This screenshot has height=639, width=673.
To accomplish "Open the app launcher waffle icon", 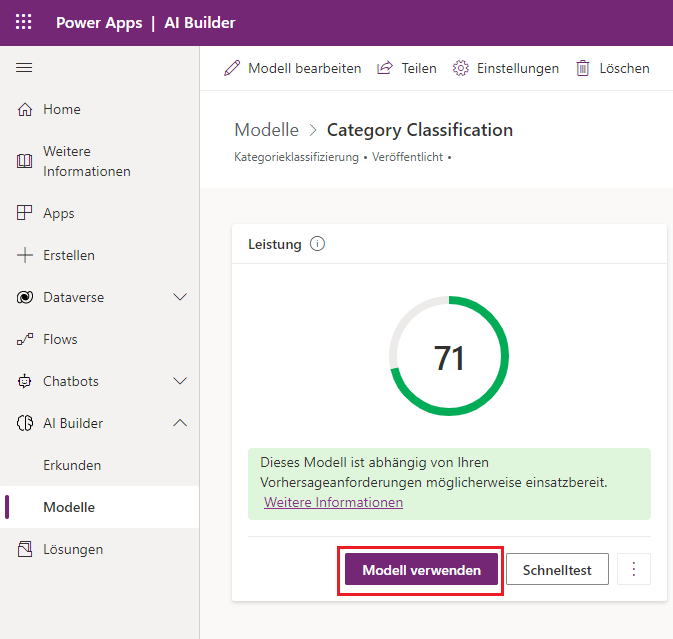I will pos(24,22).
